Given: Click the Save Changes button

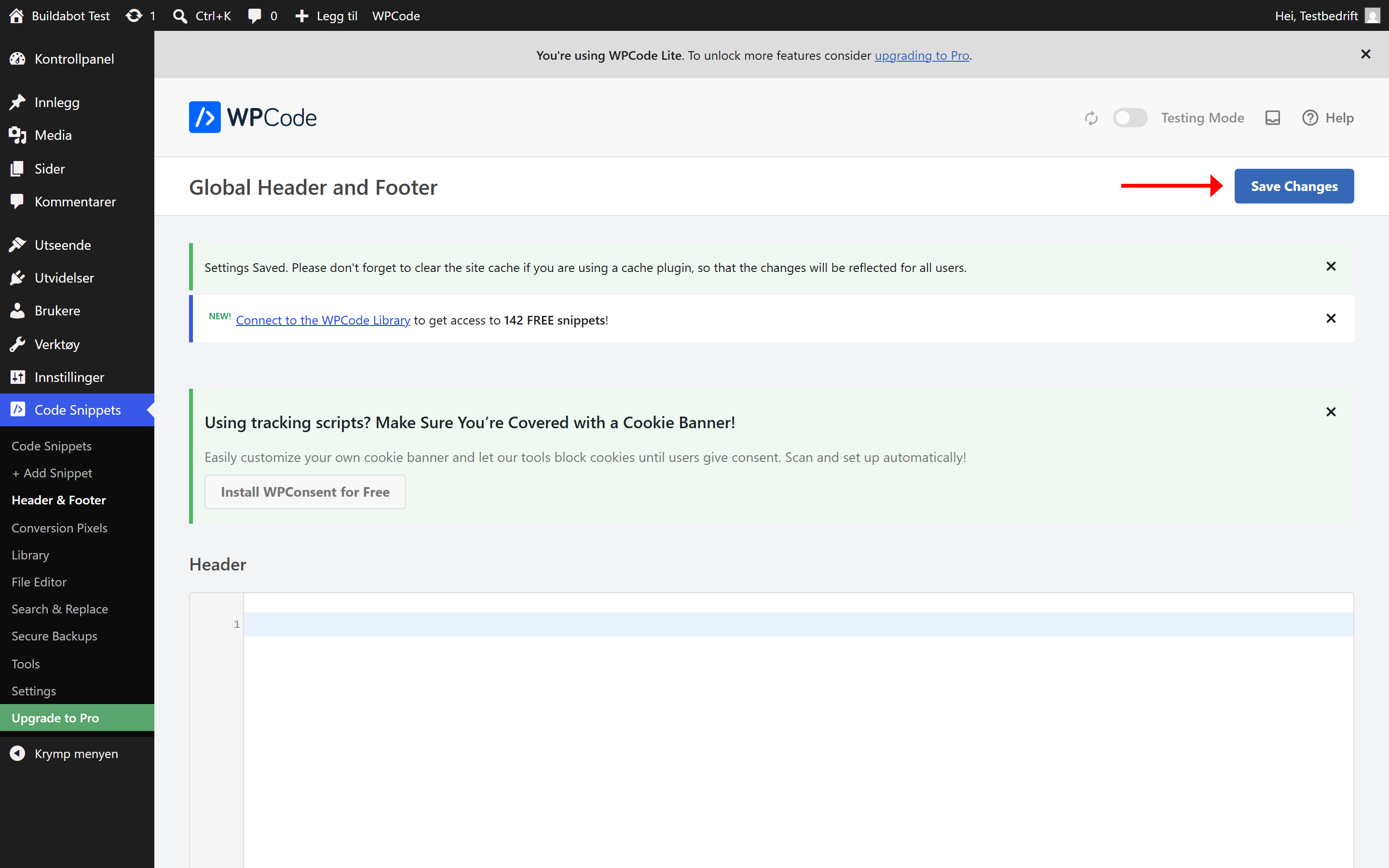Looking at the screenshot, I should [1294, 186].
